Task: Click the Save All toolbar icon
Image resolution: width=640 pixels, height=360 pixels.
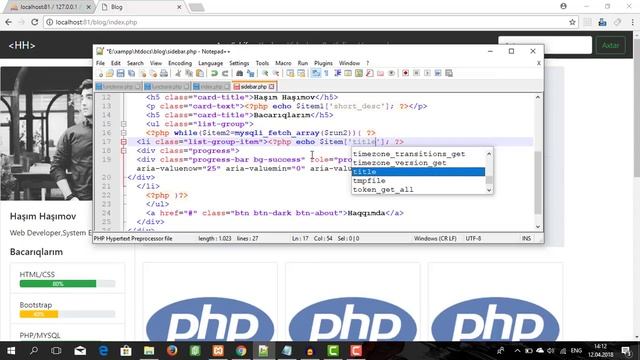Action: pyautogui.click(x=131, y=73)
